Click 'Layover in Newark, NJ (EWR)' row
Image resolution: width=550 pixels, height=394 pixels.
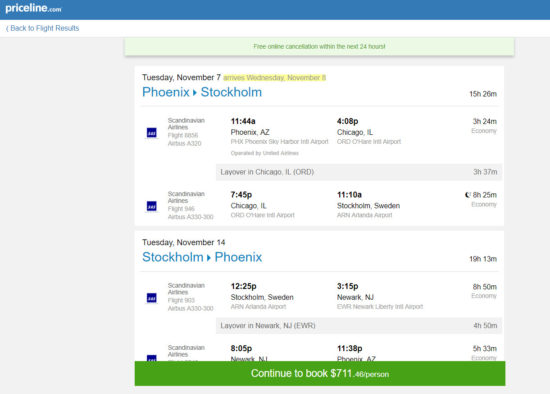[359, 326]
